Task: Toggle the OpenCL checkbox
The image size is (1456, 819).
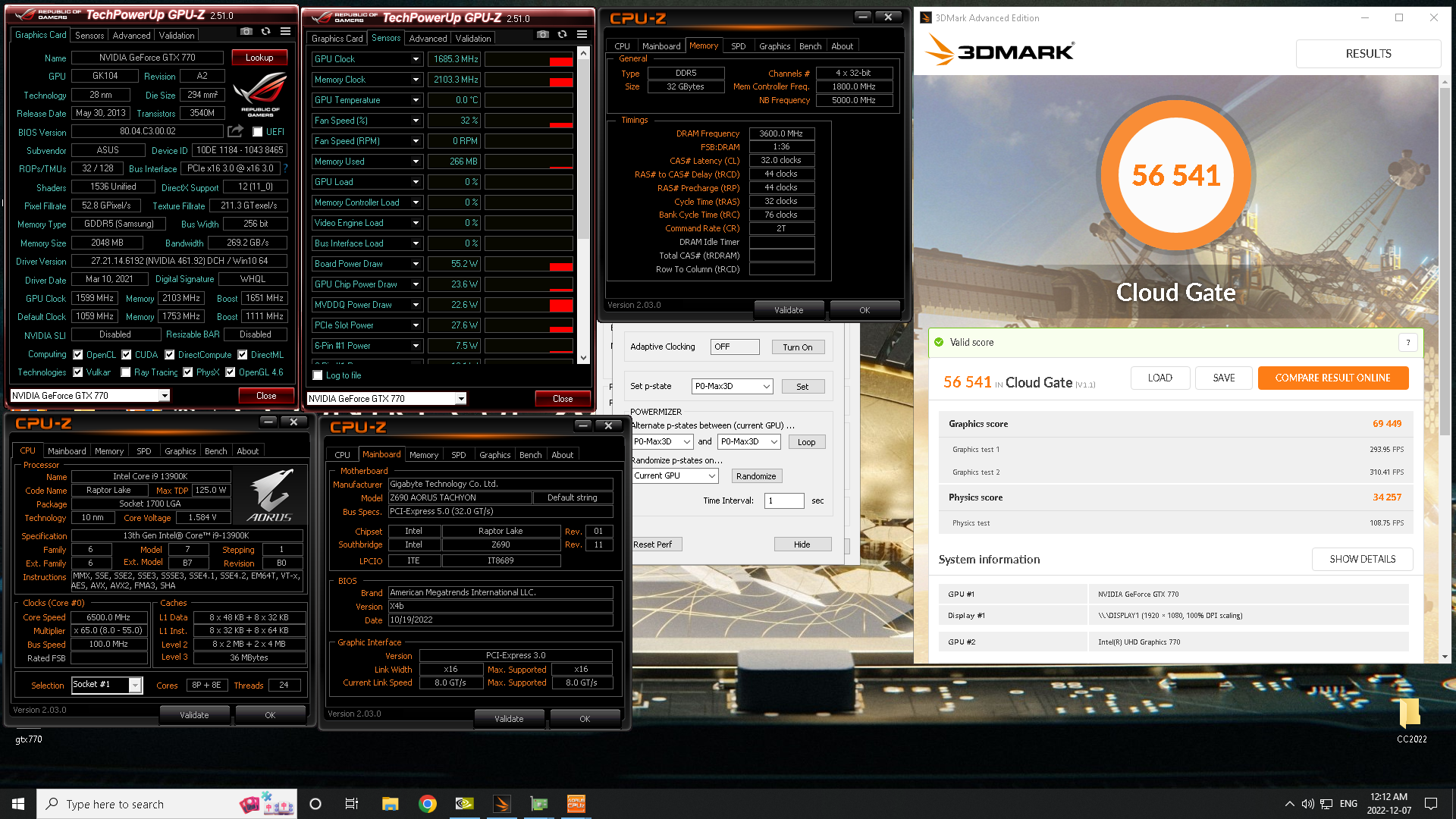Action: 77,355
